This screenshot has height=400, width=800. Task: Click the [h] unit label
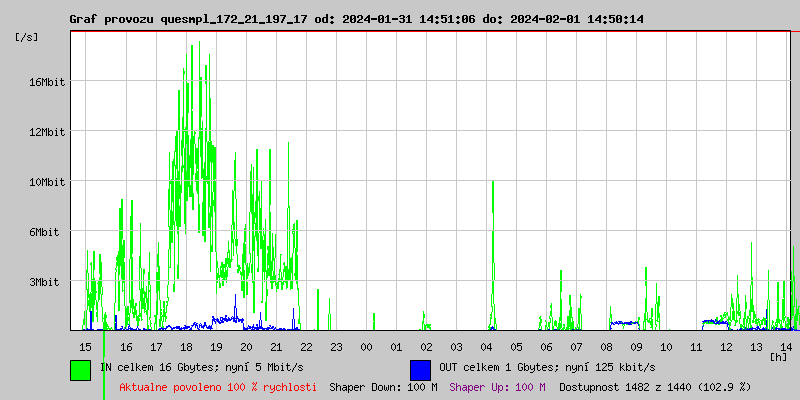coord(778,357)
